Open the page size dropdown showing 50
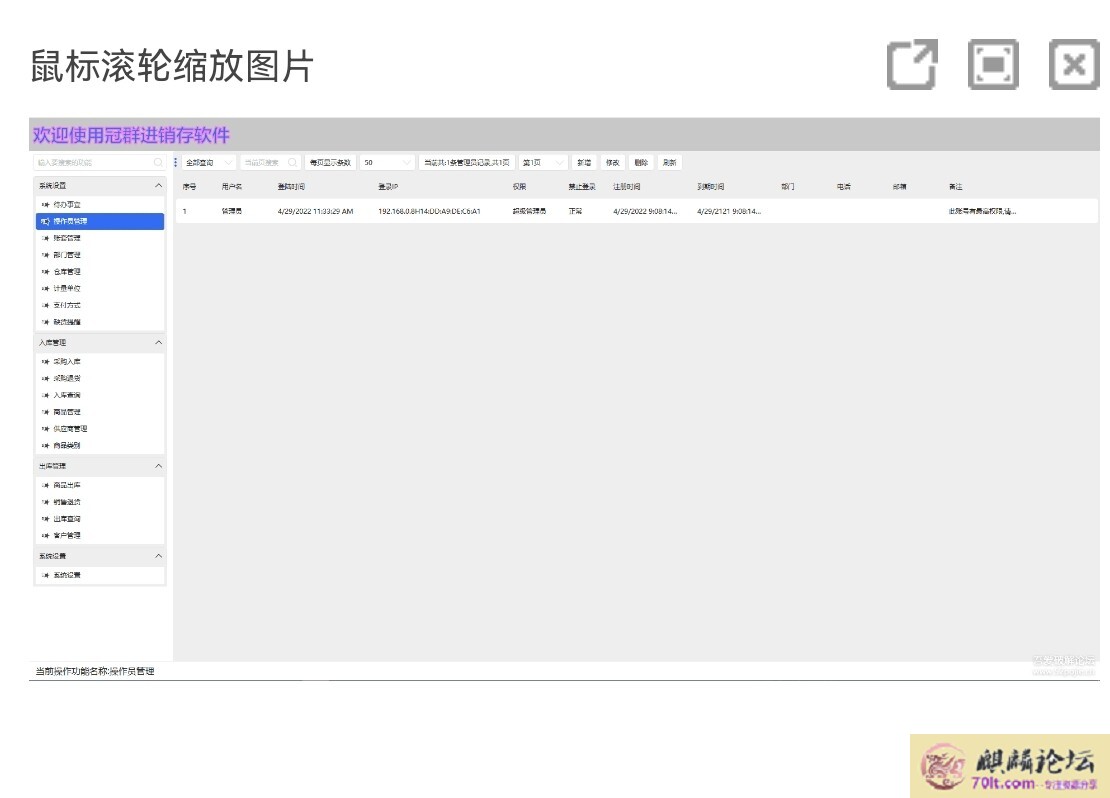This screenshot has height=798, width=1110. [x=387, y=163]
